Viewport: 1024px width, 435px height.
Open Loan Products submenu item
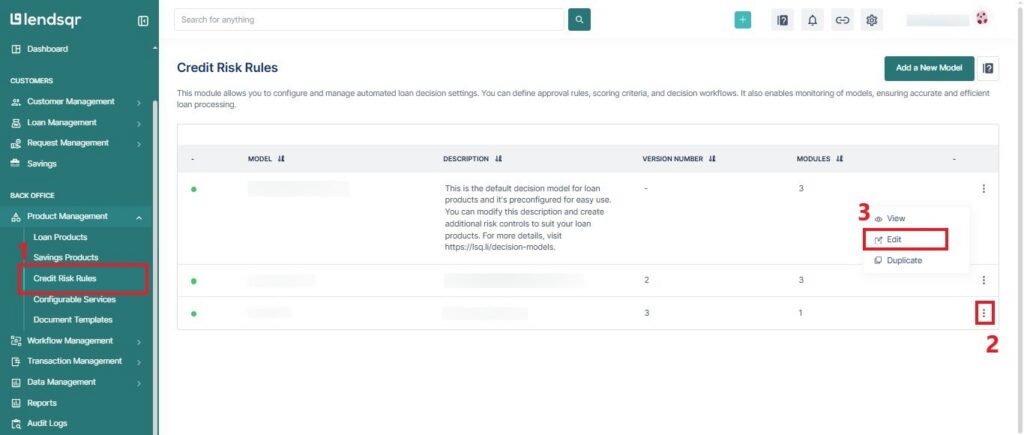click(60, 237)
